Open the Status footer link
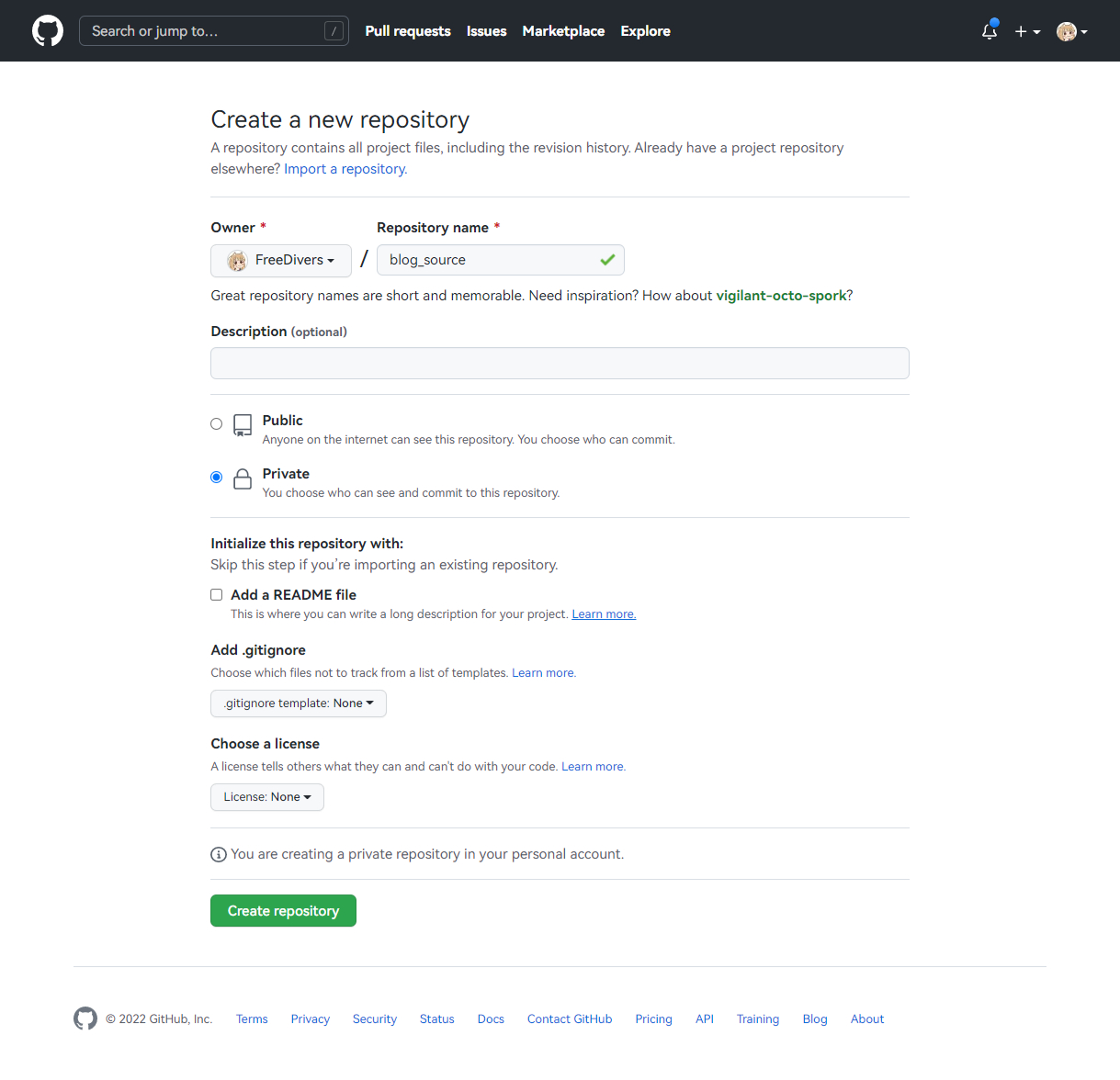The height and width of the screenshot is (1080, 1120). click(x=437, y=1019)
